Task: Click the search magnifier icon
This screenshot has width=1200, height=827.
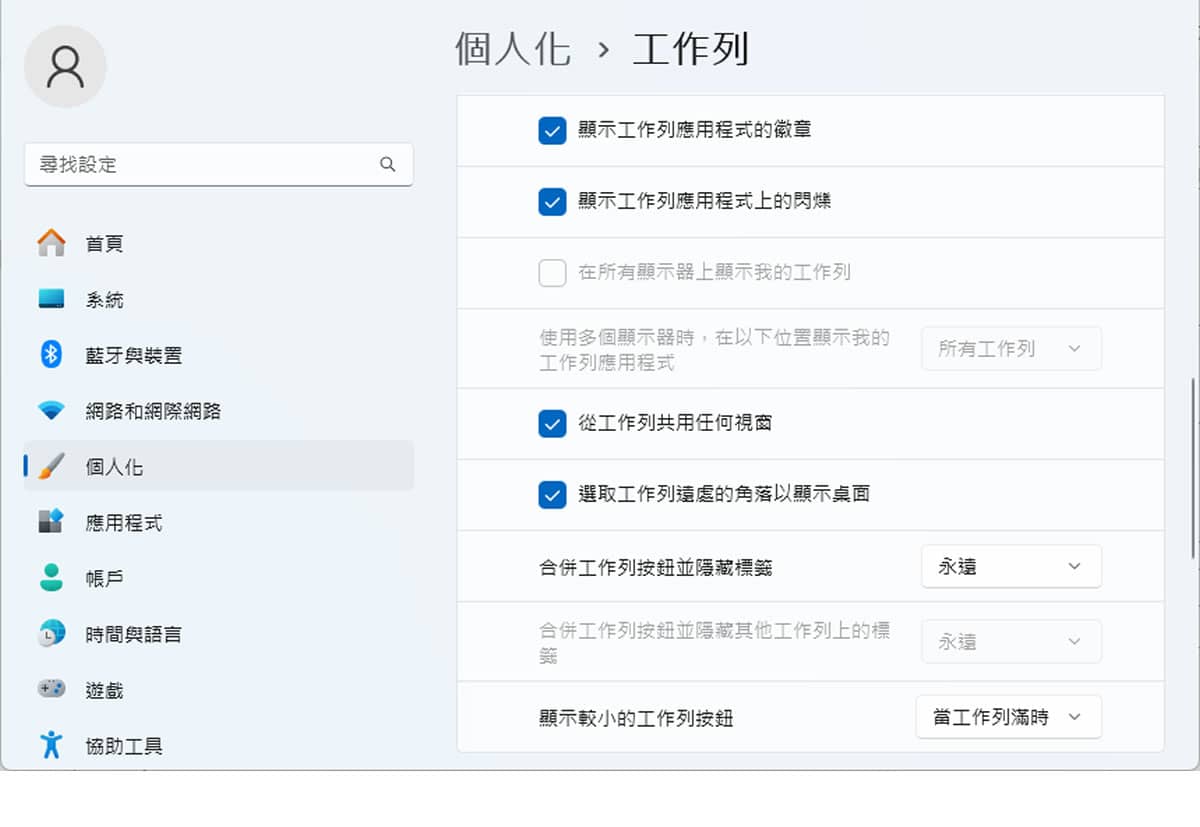Action: click(x=388, y=165)
